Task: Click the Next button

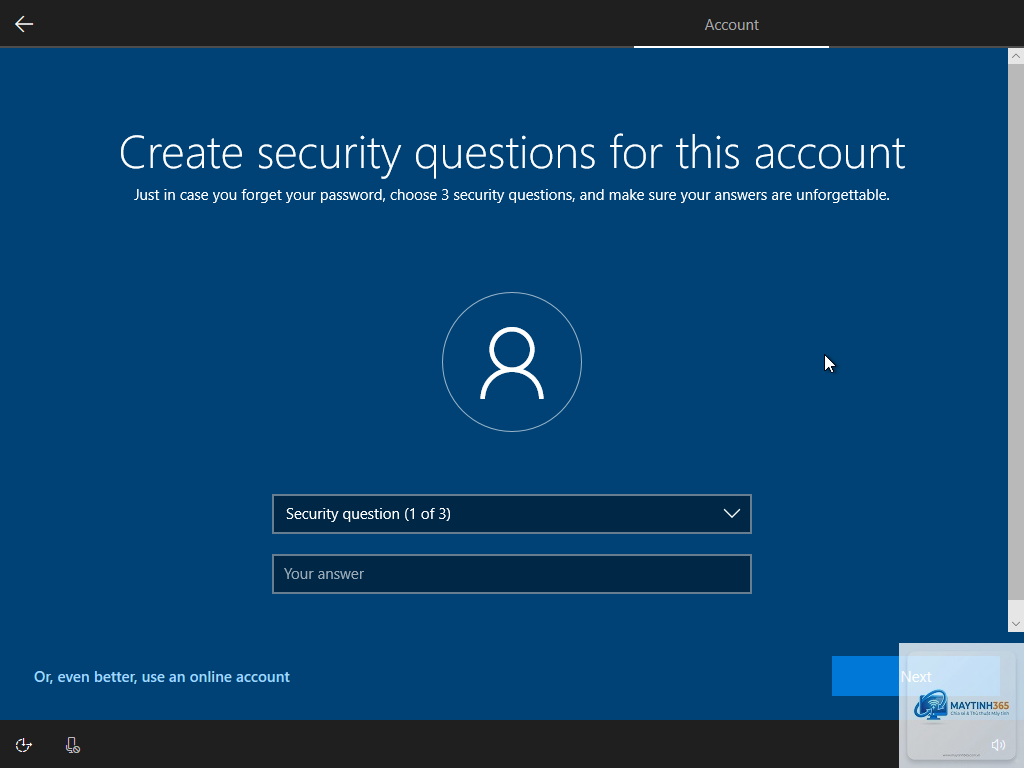Action: [916, 677]
